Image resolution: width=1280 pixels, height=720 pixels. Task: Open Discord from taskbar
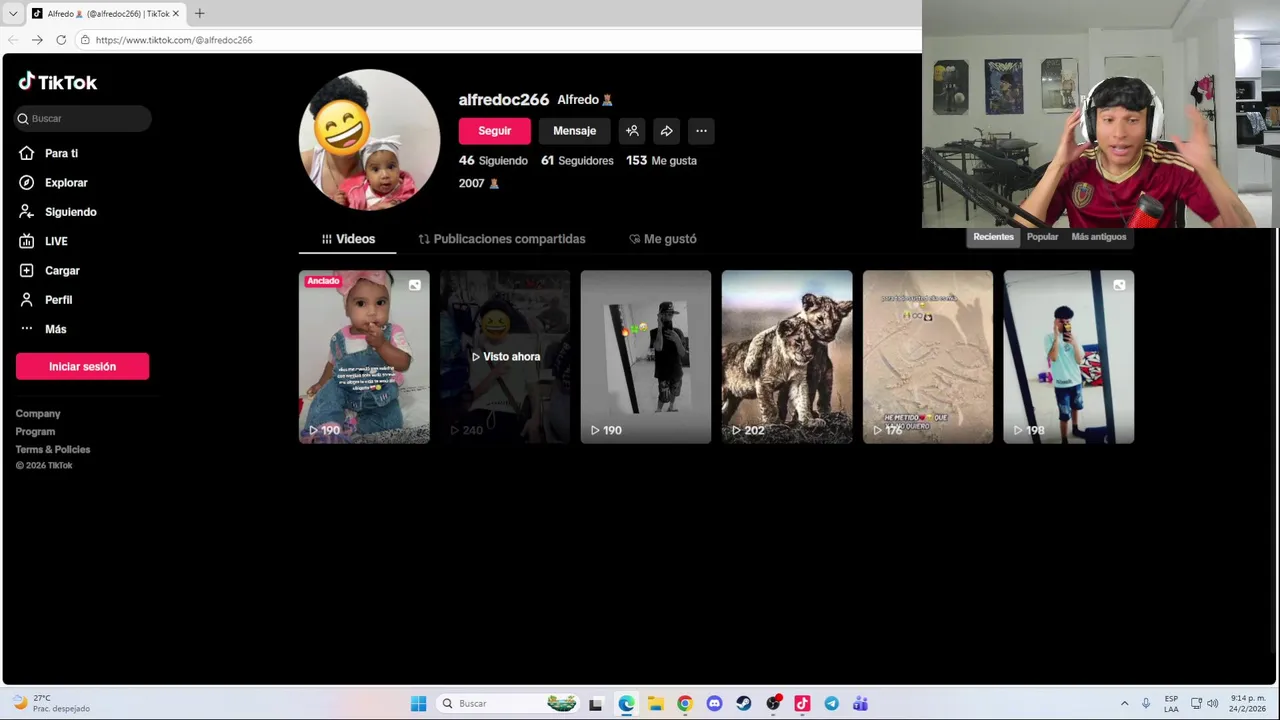click(714, 704)
